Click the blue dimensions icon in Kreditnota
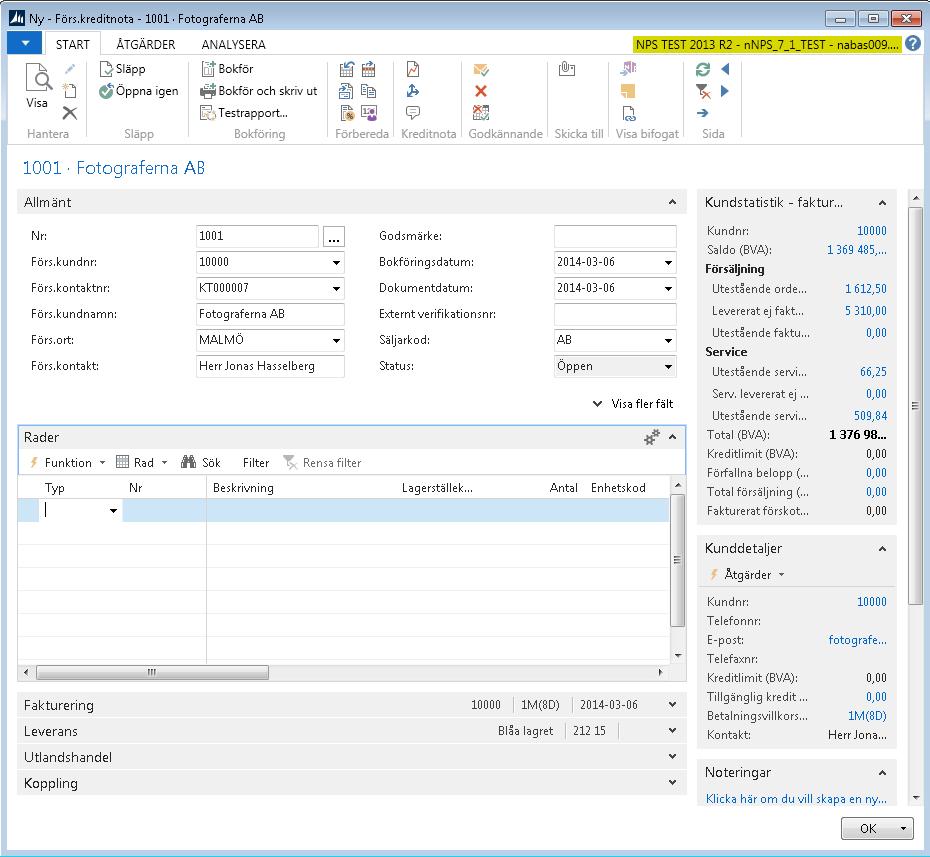The width and height of the screenshot is (930, 857). (413, 91)
